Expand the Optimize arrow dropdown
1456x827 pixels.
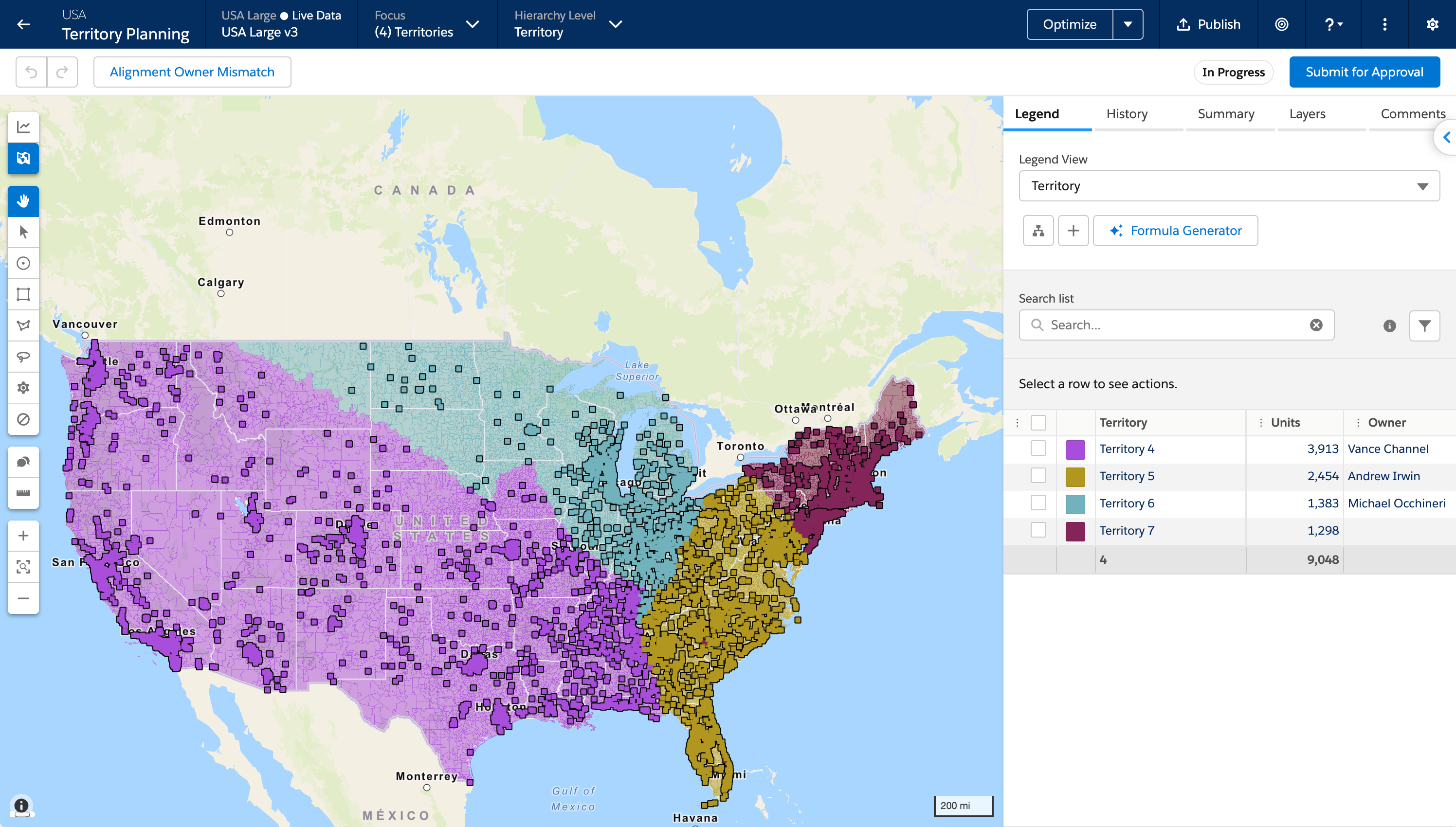click(1128, 24)
